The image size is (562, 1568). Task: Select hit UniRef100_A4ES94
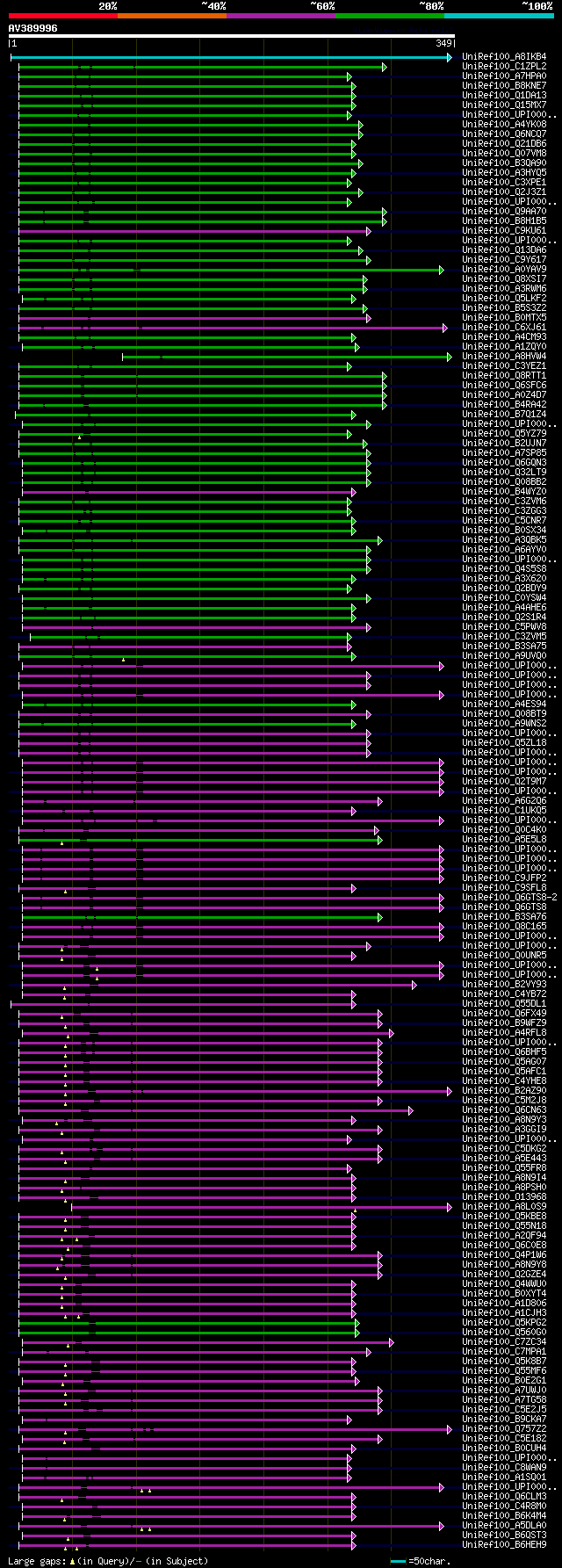pos(505,705)
